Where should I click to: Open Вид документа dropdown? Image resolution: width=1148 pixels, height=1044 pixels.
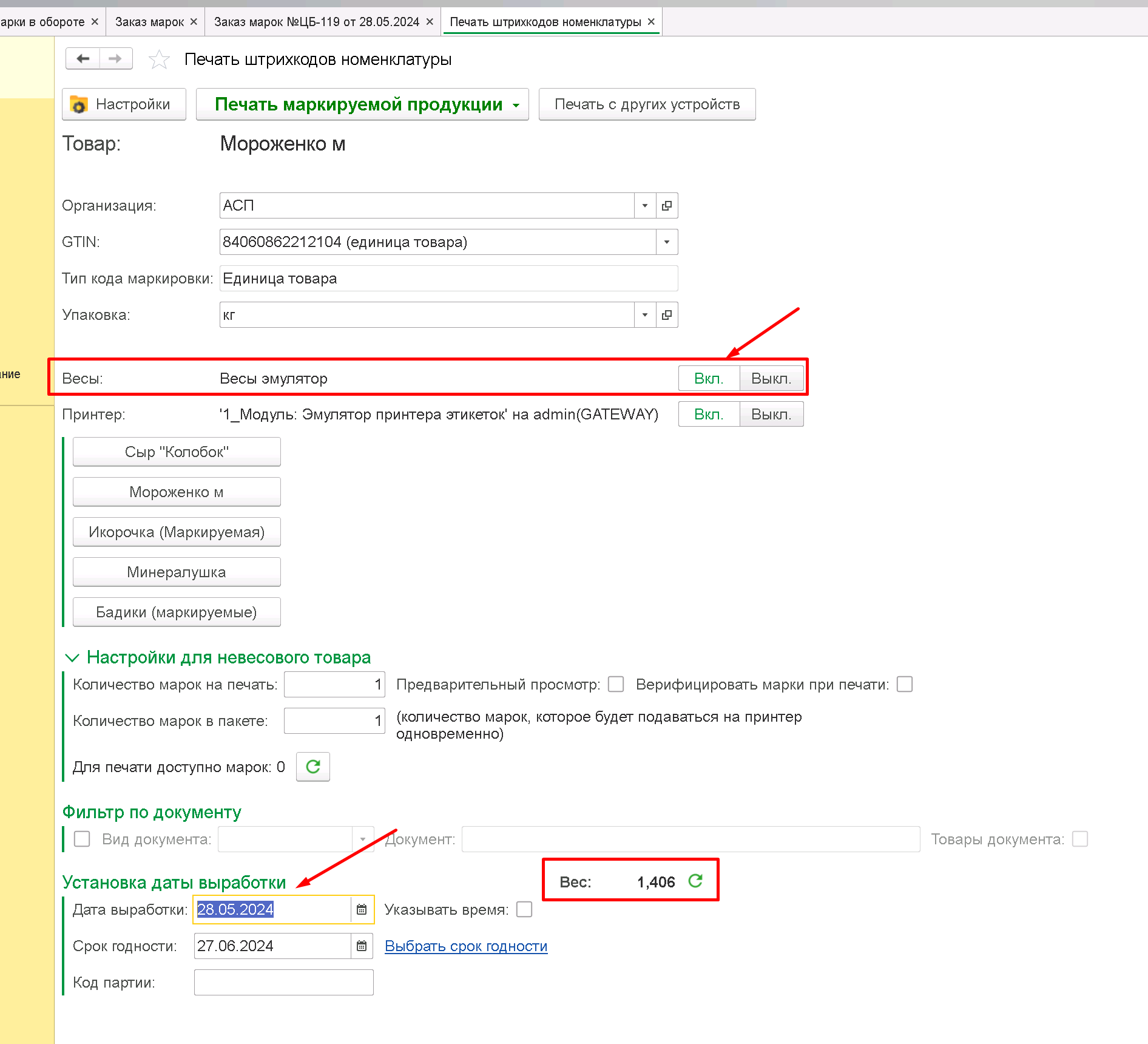[363, 839]
